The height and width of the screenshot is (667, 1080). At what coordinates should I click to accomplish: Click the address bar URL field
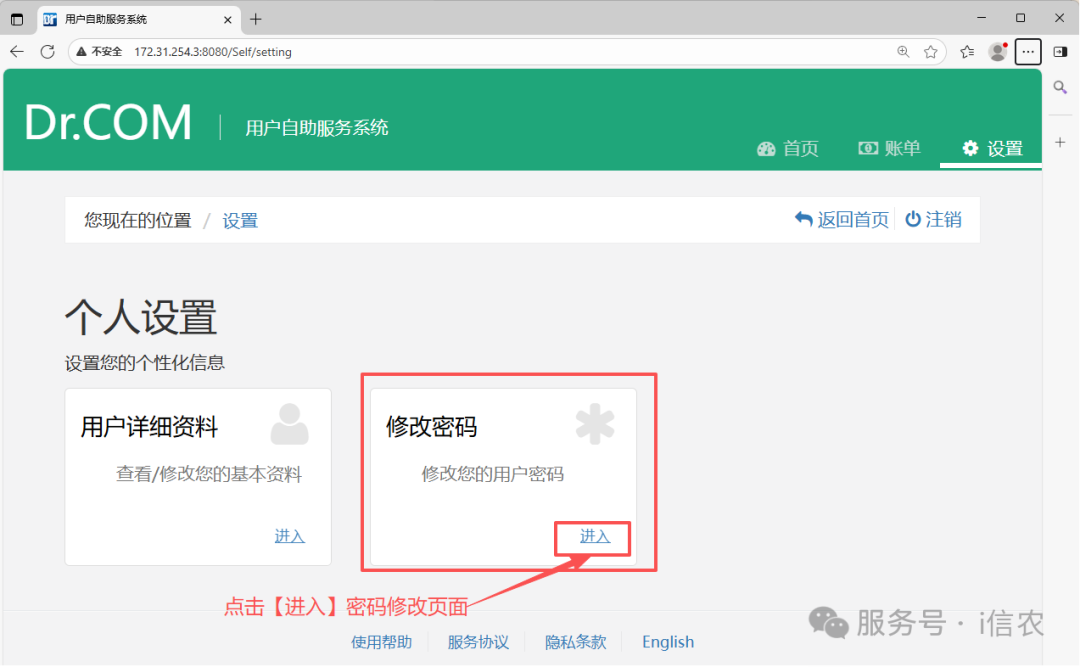500,52
